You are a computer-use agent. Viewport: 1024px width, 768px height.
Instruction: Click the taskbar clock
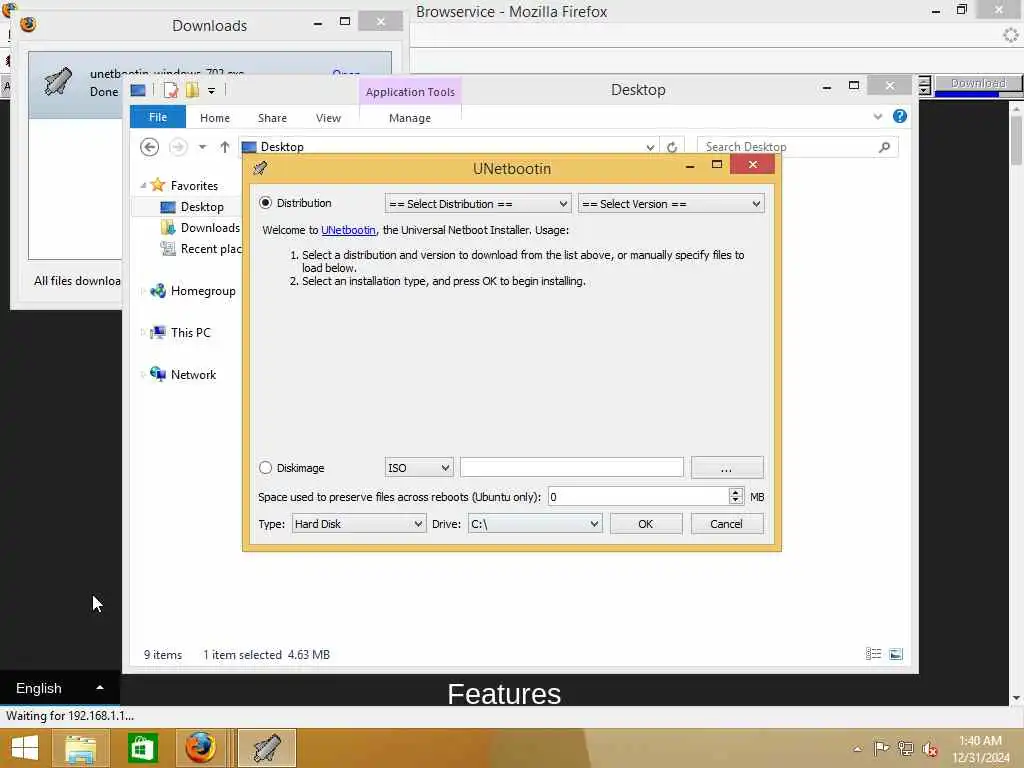tap(980, 749)
